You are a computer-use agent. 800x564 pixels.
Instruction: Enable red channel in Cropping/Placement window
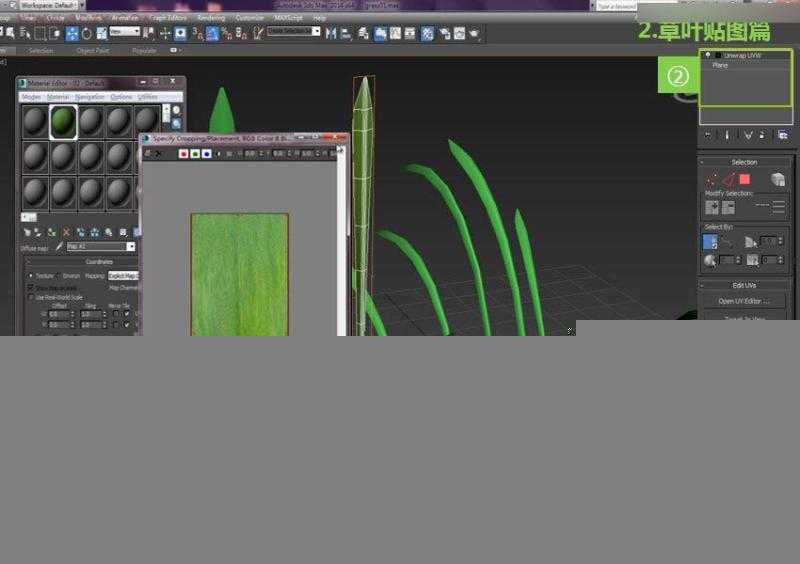click(x=184, y=154)
